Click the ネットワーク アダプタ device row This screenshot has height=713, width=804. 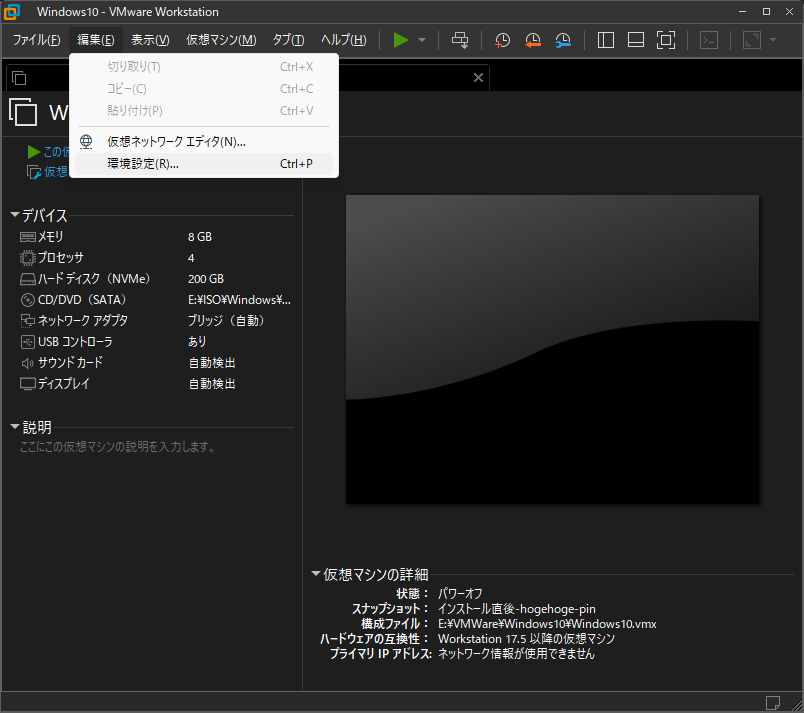point(155,321)
